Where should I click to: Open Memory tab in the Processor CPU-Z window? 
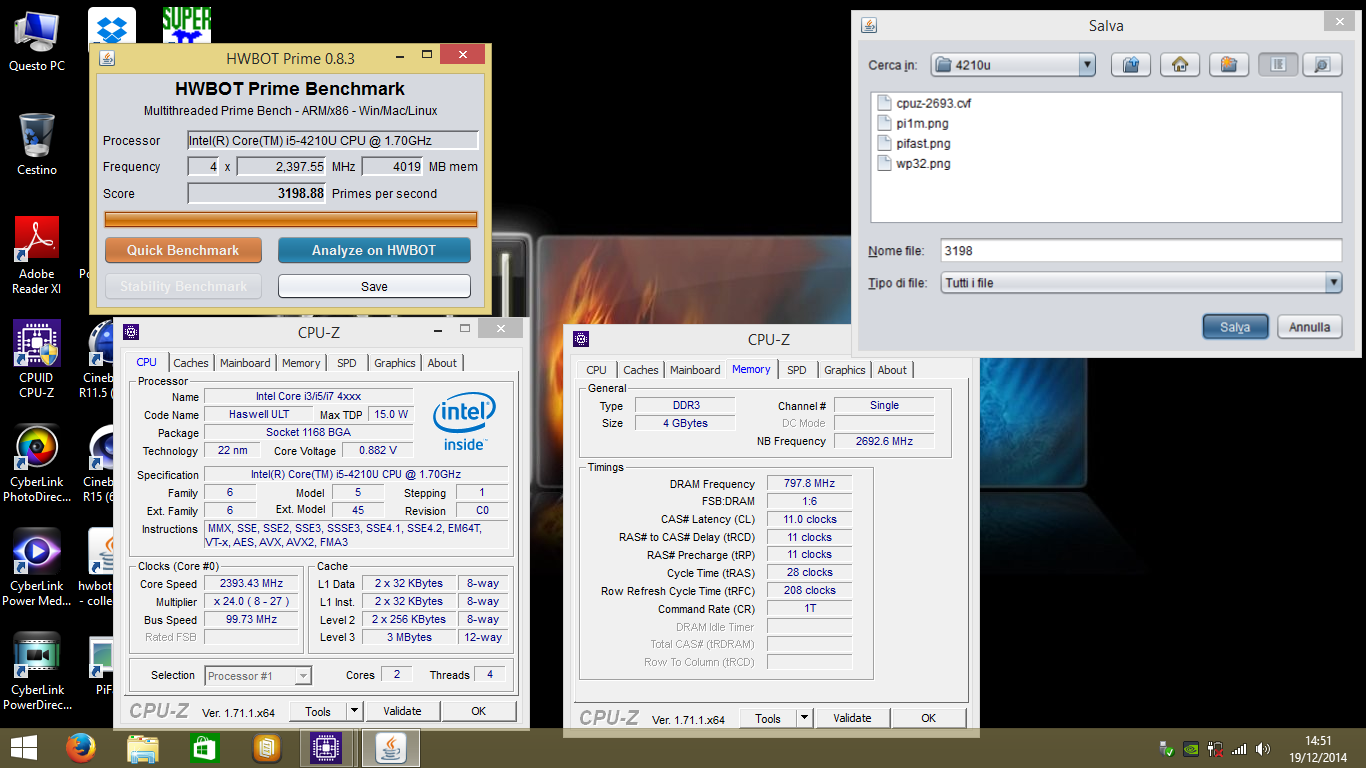[x=301, y=363]
